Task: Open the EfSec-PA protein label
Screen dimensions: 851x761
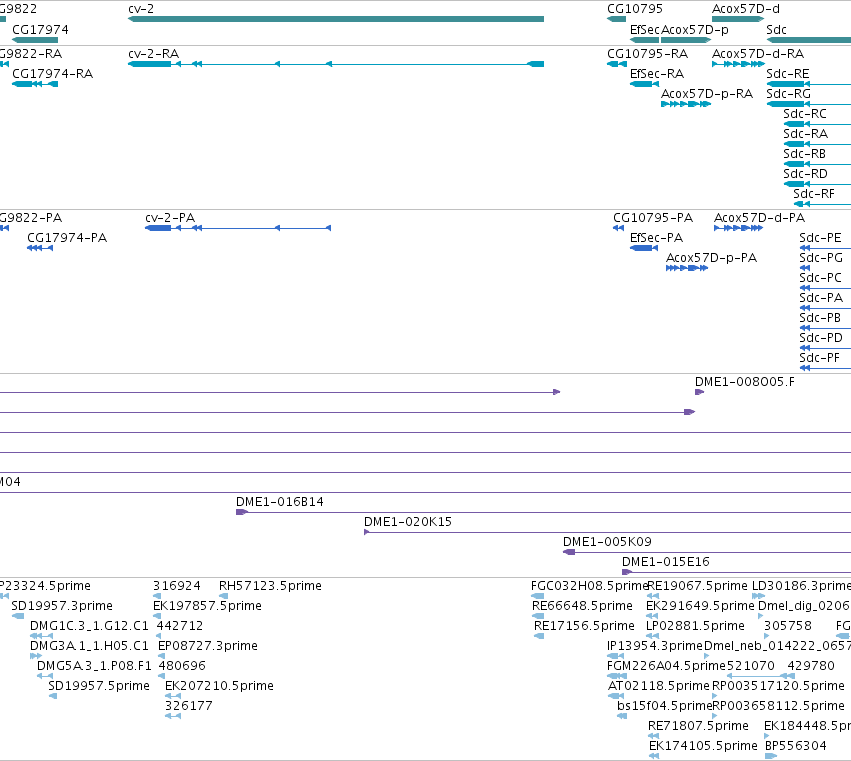Action: 656,238
